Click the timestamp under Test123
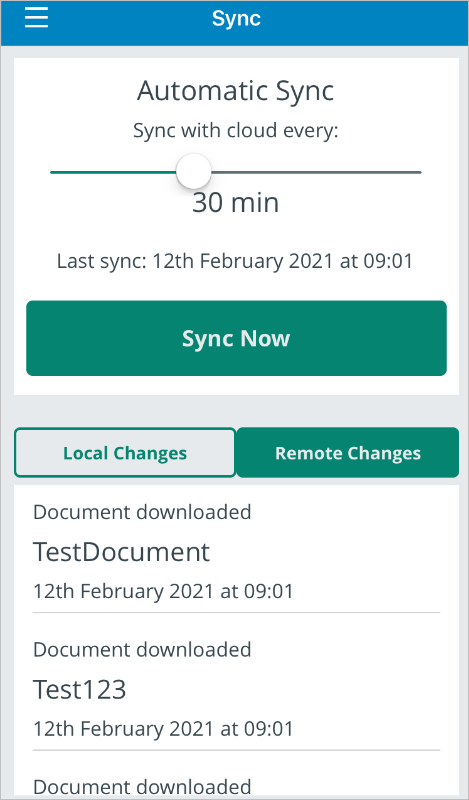 point(163,729)
